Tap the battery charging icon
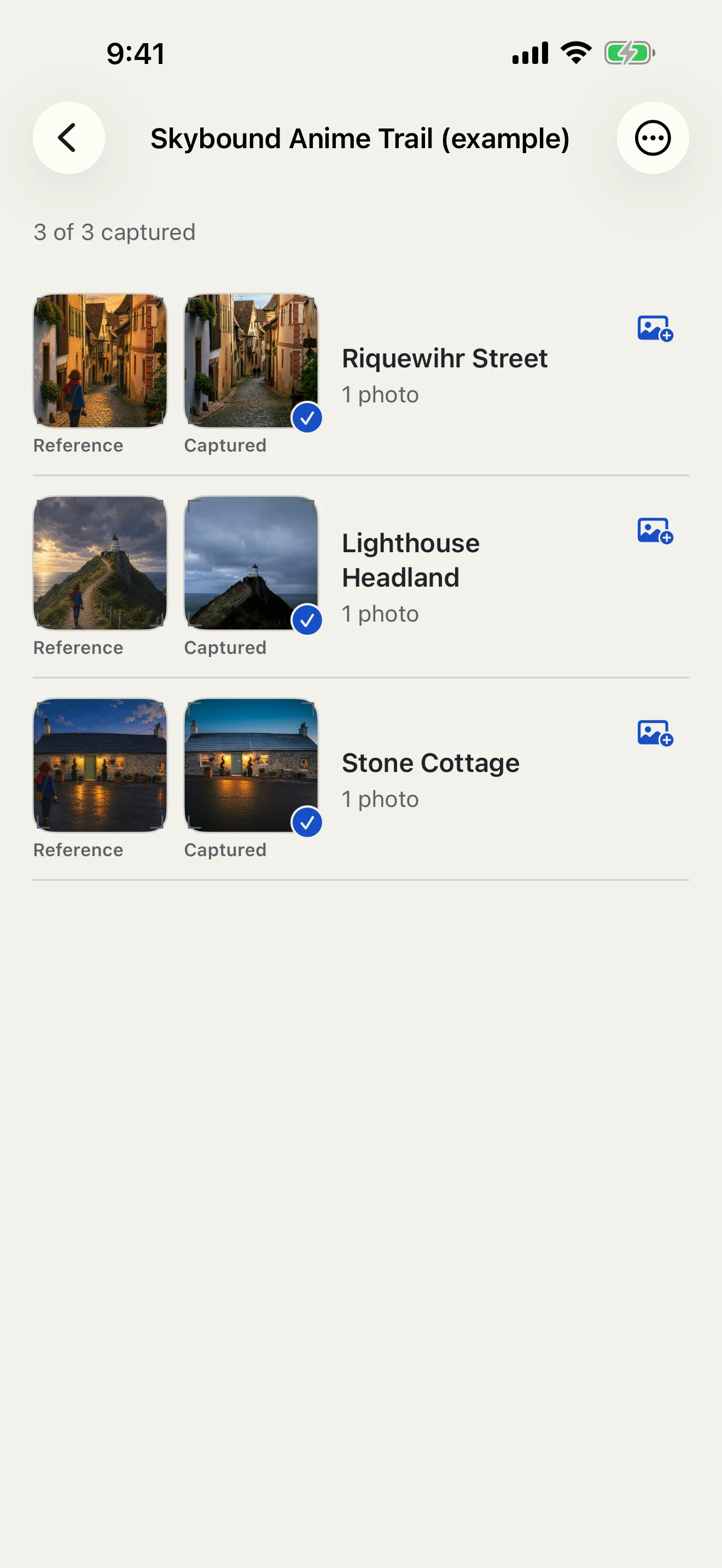The height and width of the screenshot is (1568, 722). 630,53
